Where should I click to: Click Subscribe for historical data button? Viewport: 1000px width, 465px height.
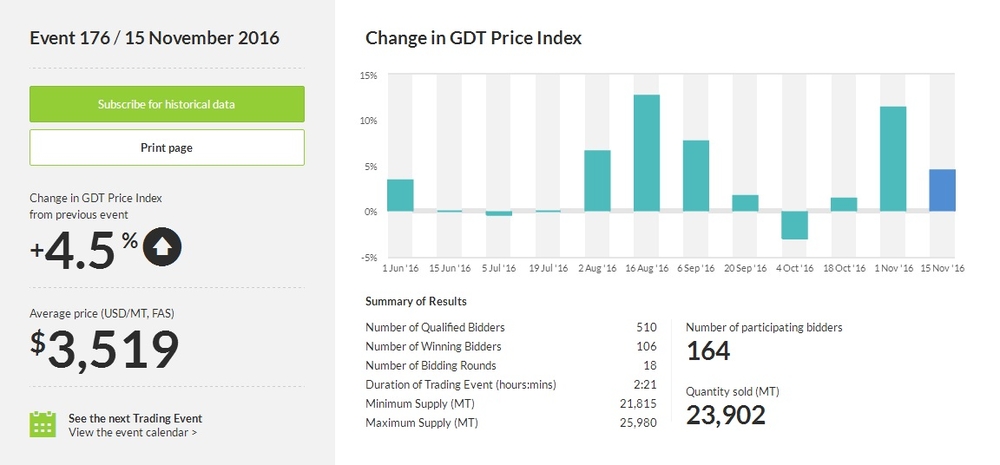coord(167,104)
